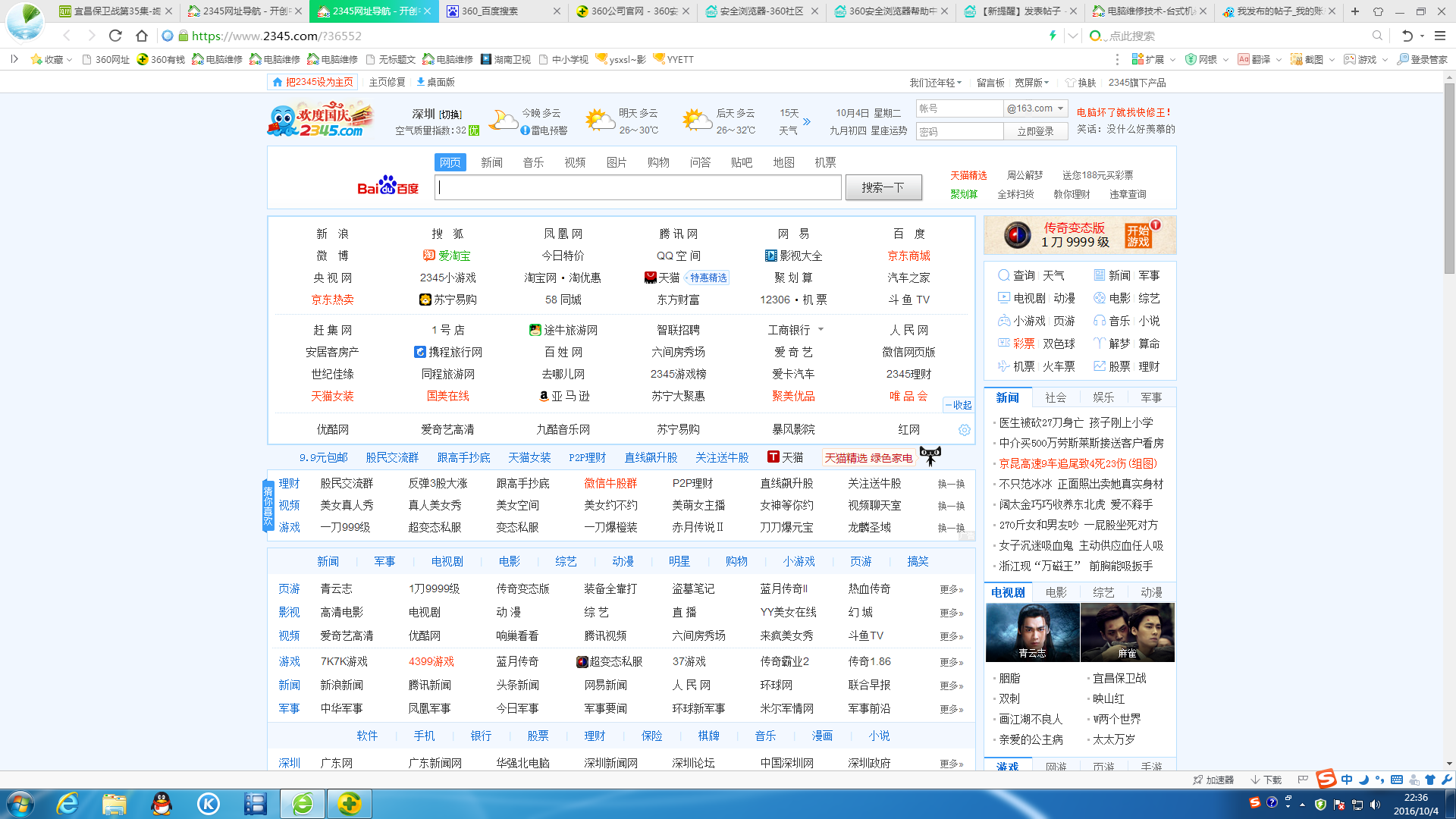Open Sogou soft keyboard icon
Screen dimensions: 1456x819
point(1396,780)
